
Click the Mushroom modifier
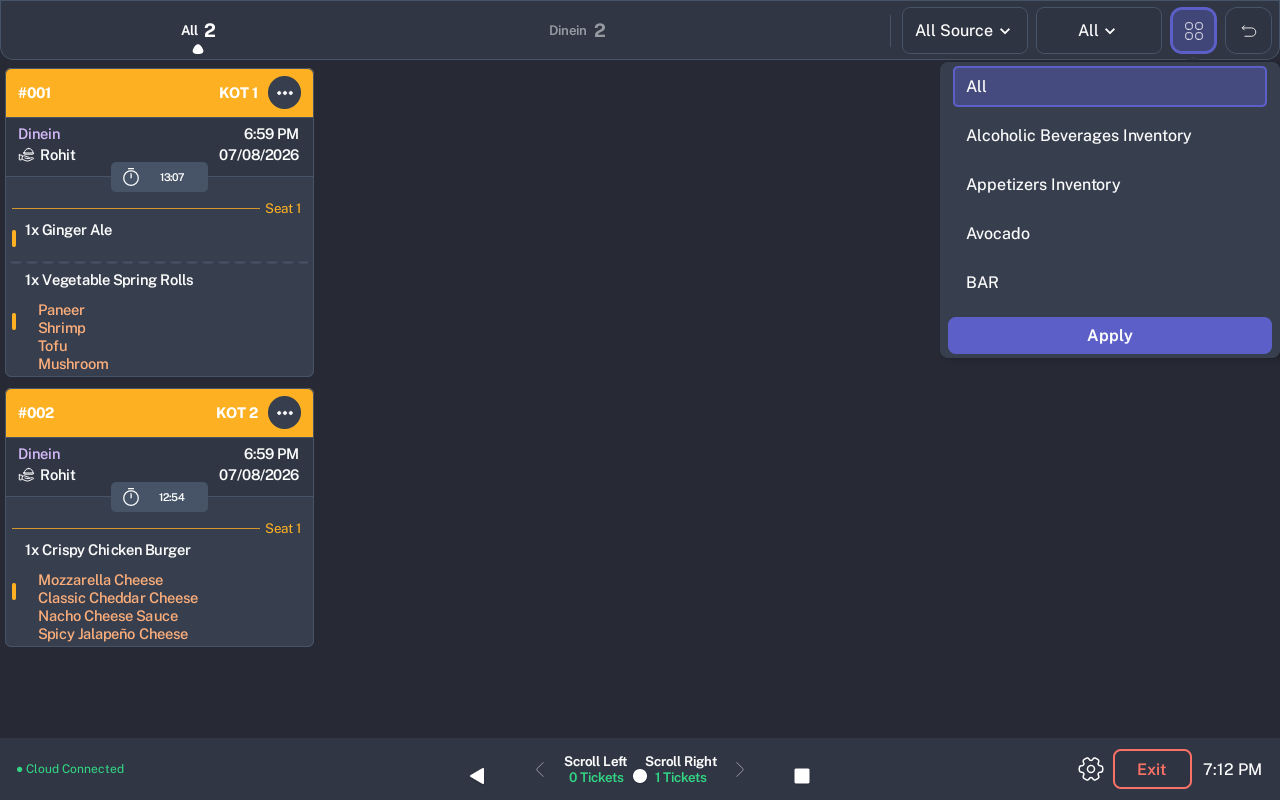tap(73, 364)
